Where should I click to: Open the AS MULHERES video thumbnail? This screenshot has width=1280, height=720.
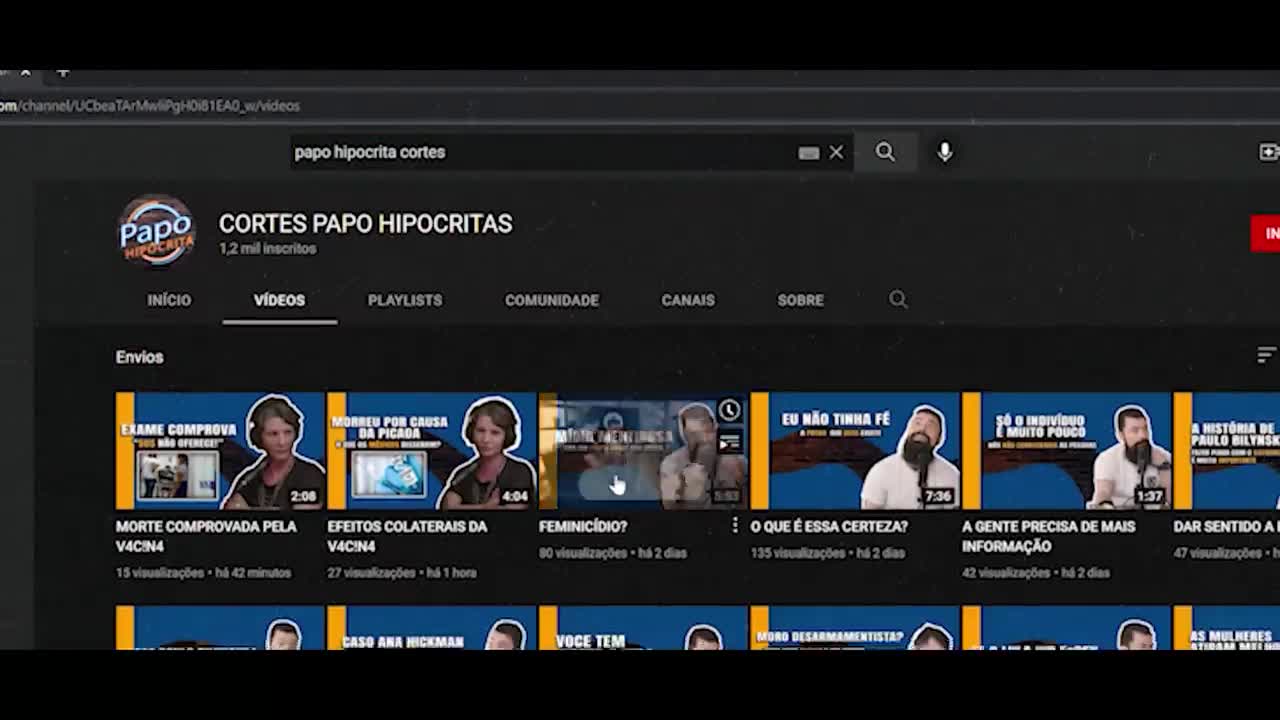[x=1227, y=628]
